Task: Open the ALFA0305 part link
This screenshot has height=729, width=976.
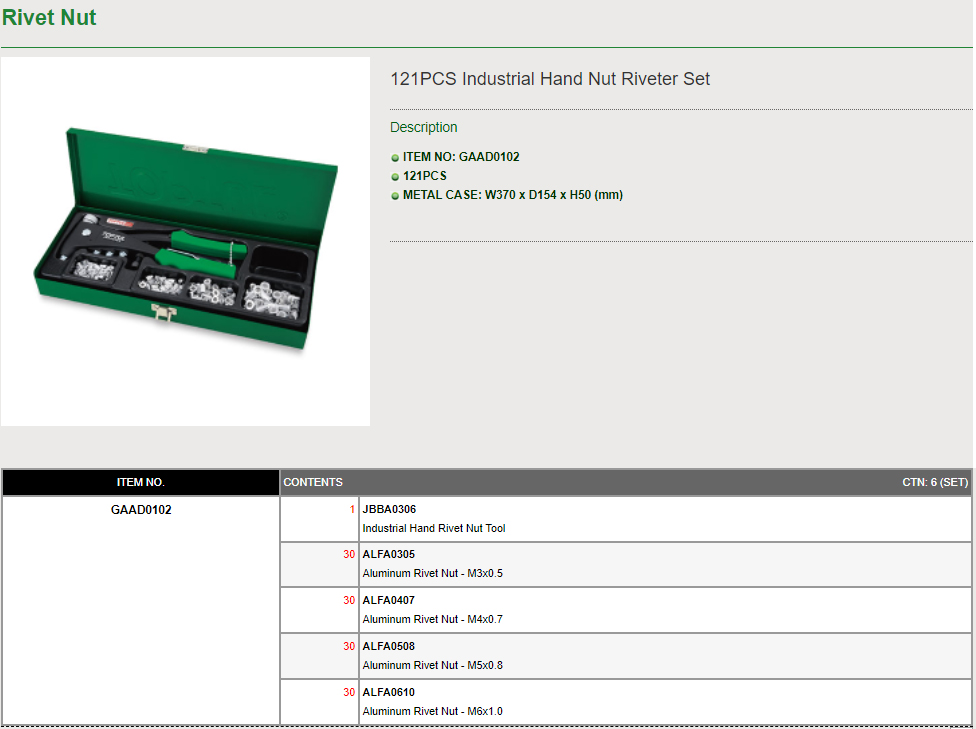Action: coord(388,554)
